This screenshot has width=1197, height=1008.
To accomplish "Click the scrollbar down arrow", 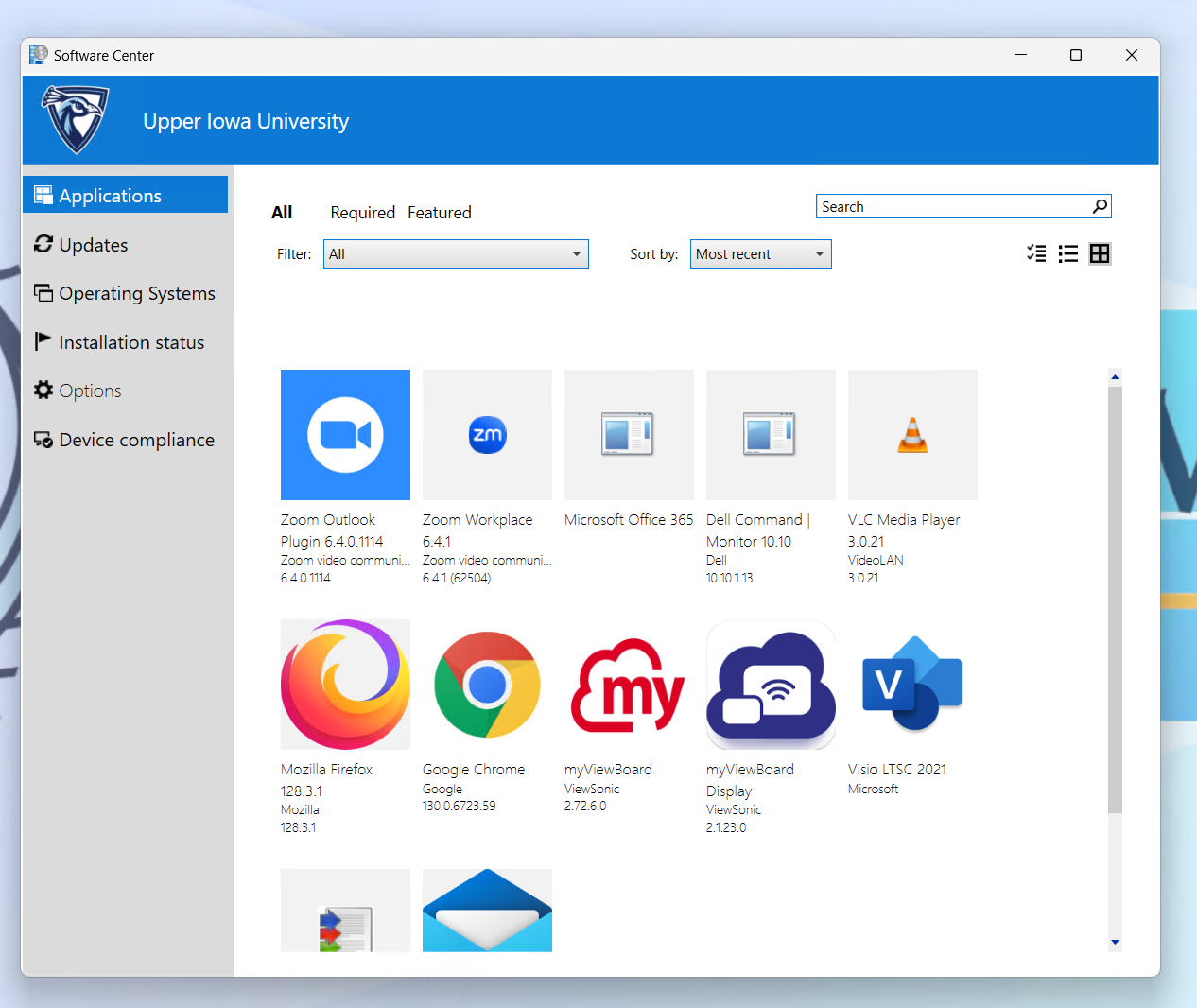I will click(x=1116, y=942).
